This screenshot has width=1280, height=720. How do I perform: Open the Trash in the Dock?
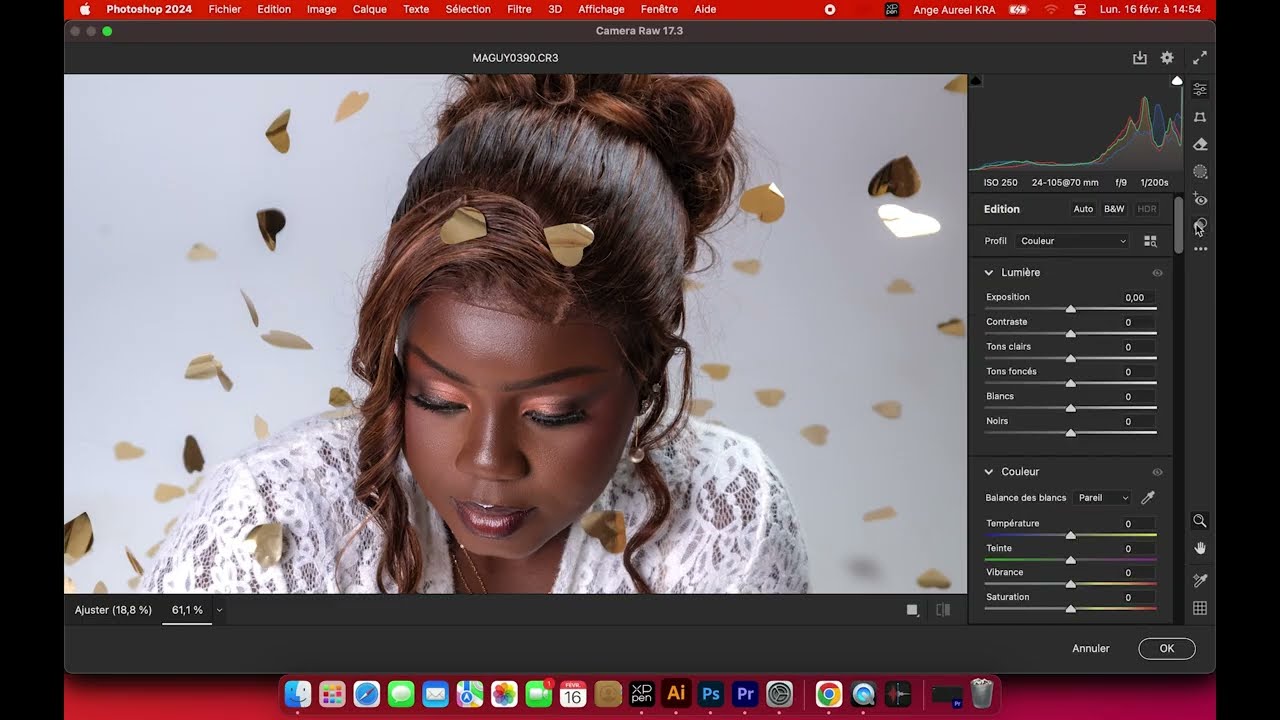[x=982, y=693]
